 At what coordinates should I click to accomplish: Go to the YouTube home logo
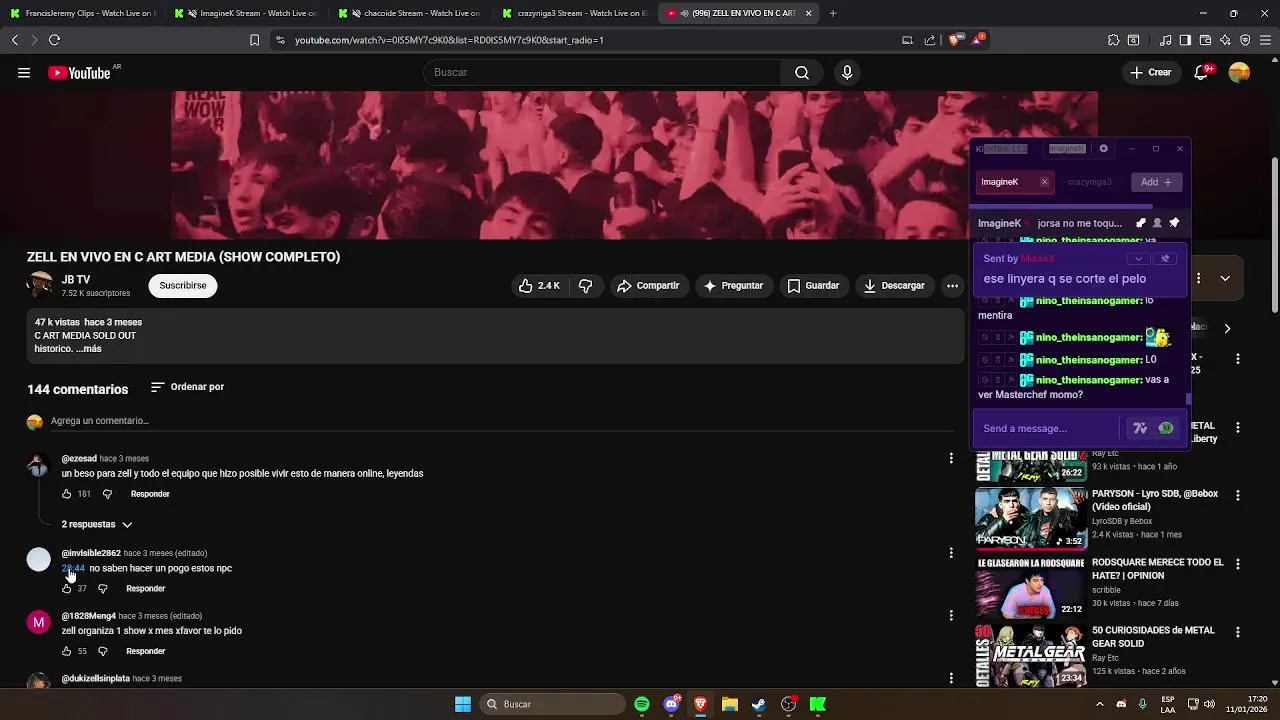(x=79, y=72)
